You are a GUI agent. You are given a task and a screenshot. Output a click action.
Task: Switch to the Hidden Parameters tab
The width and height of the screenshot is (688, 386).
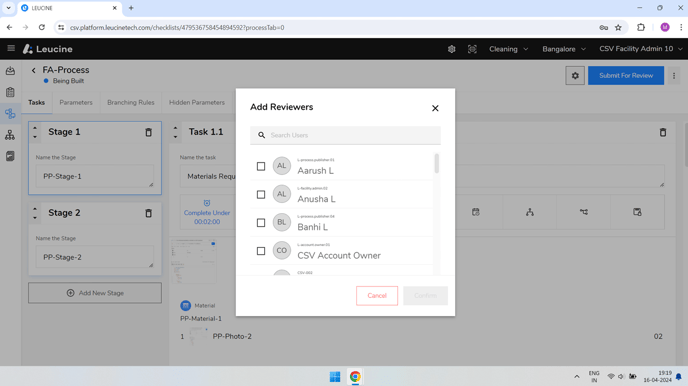(197, 102)
